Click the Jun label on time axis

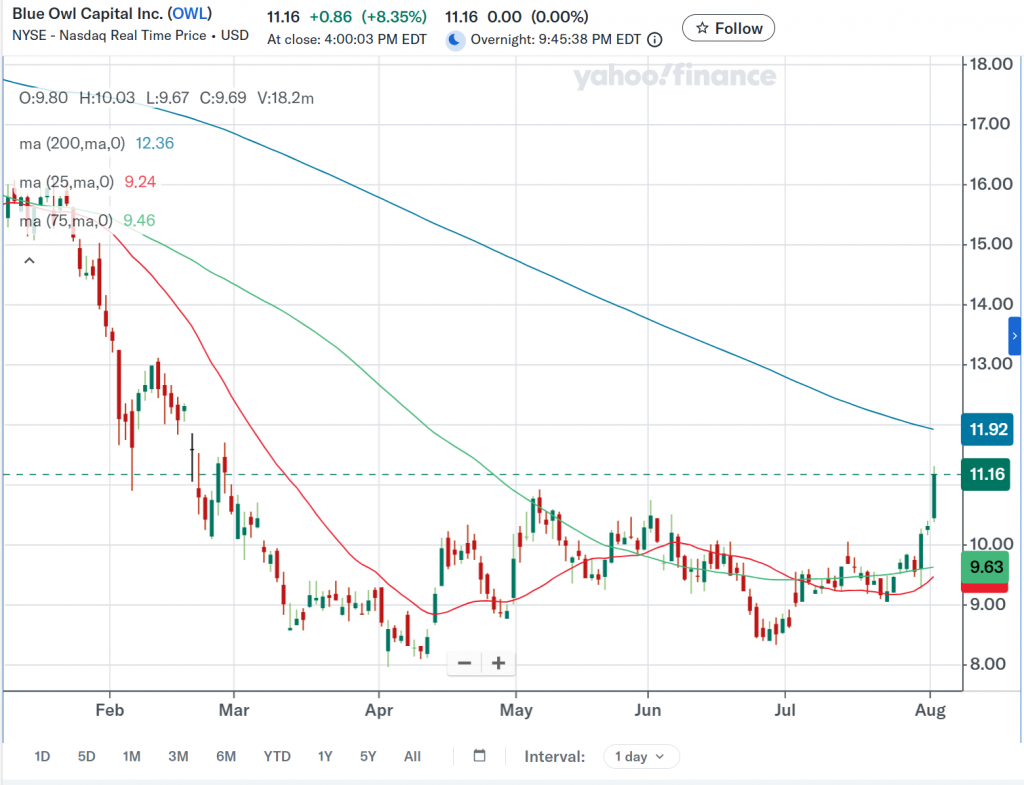[647, 710]
